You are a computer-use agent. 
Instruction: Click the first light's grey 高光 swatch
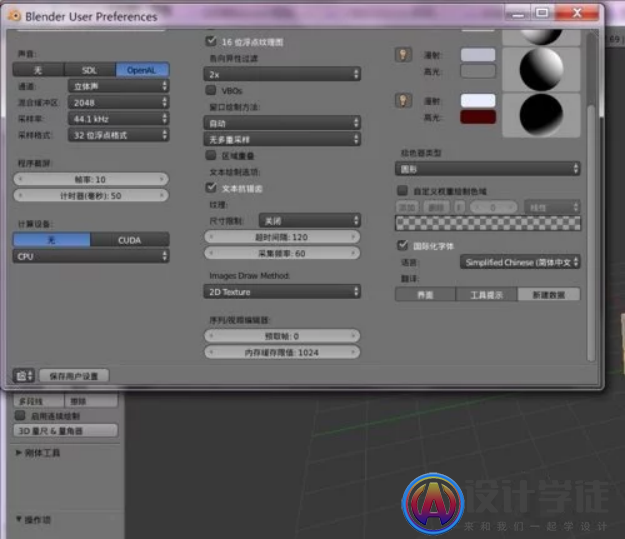click(478, 71)
